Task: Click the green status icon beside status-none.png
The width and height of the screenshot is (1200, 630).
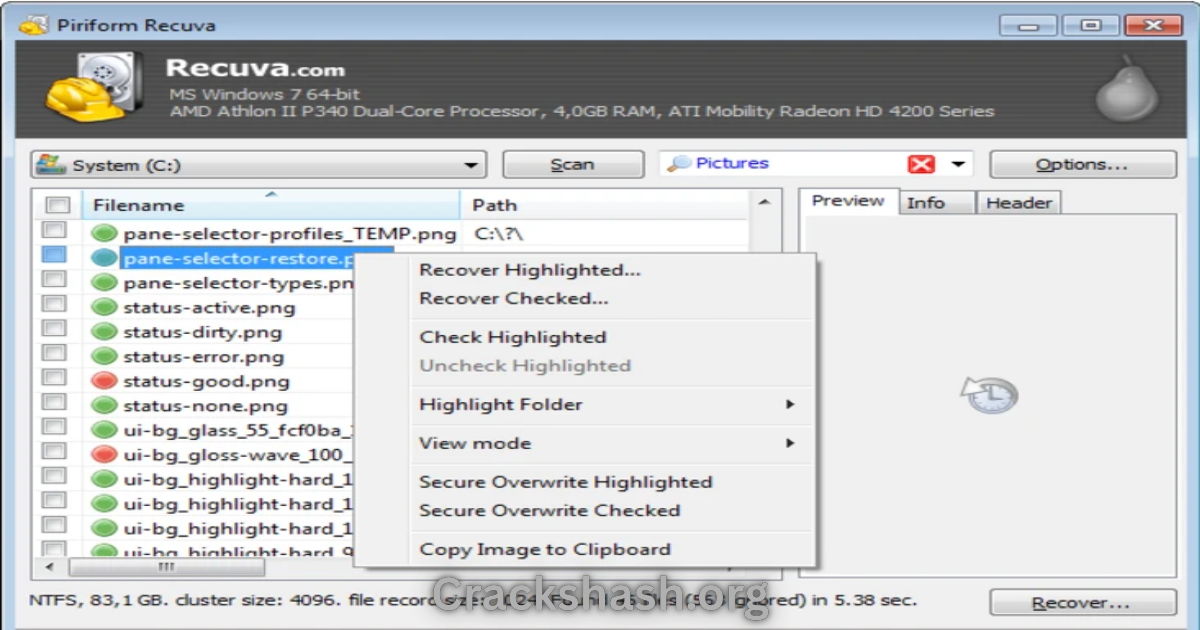Action: [x=104, y=405]
